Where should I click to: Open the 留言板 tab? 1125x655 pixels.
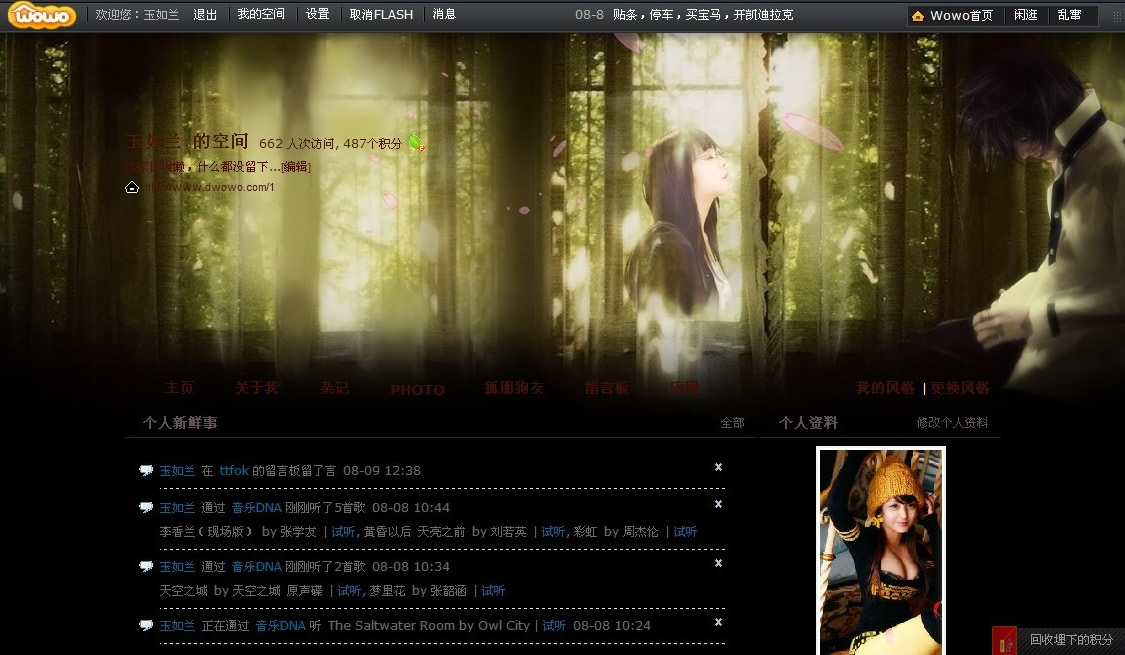tap(606, 388)
